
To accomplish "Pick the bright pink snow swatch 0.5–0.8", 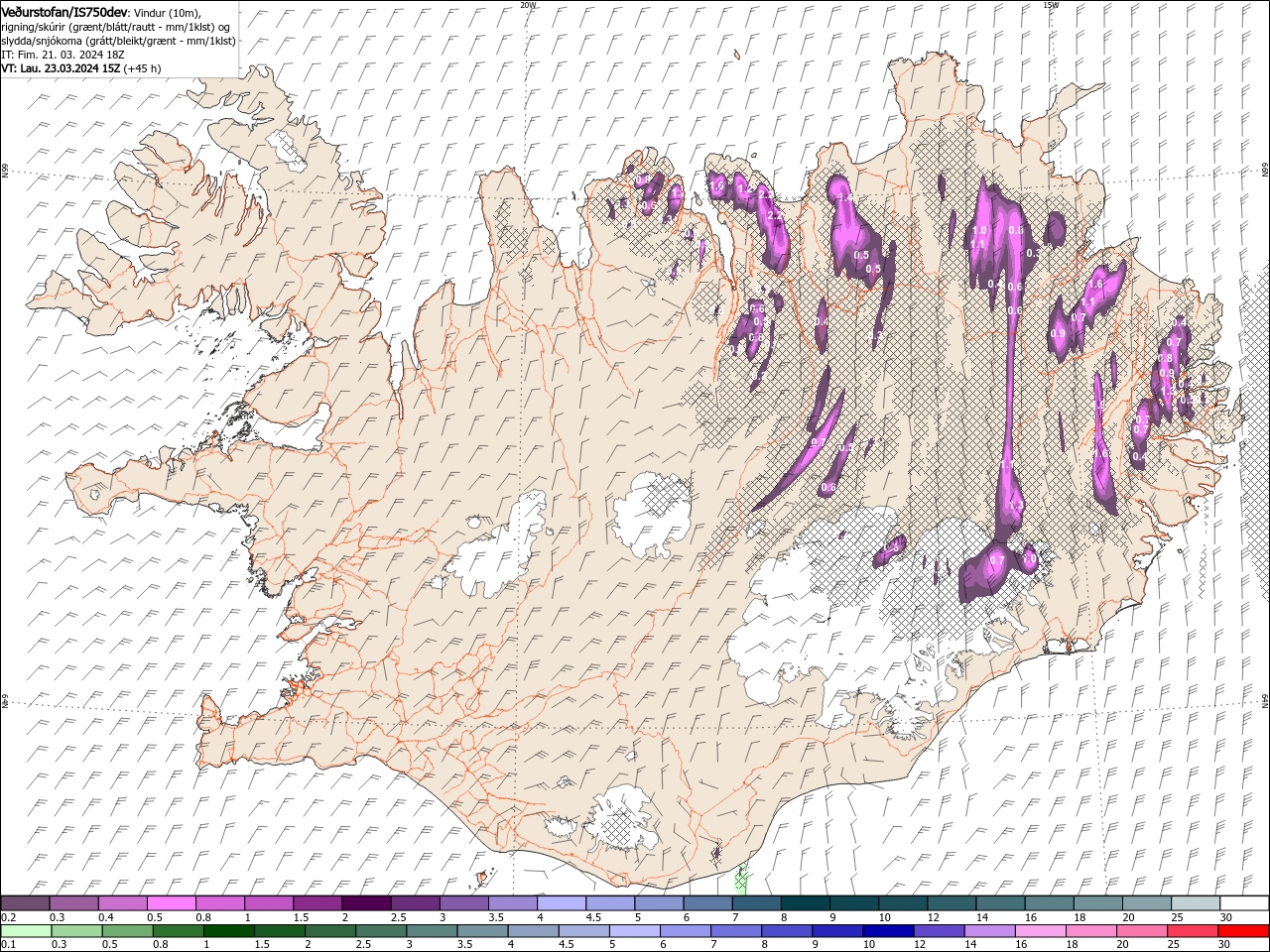I will pyautogui.click(x=171, y=903).
